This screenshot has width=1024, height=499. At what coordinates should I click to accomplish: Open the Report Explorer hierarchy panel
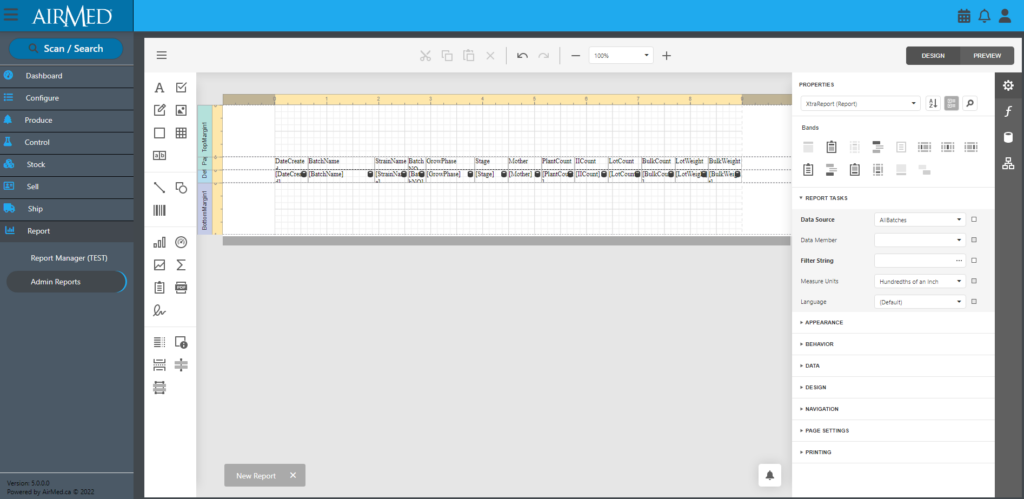tap(1008, 163)
